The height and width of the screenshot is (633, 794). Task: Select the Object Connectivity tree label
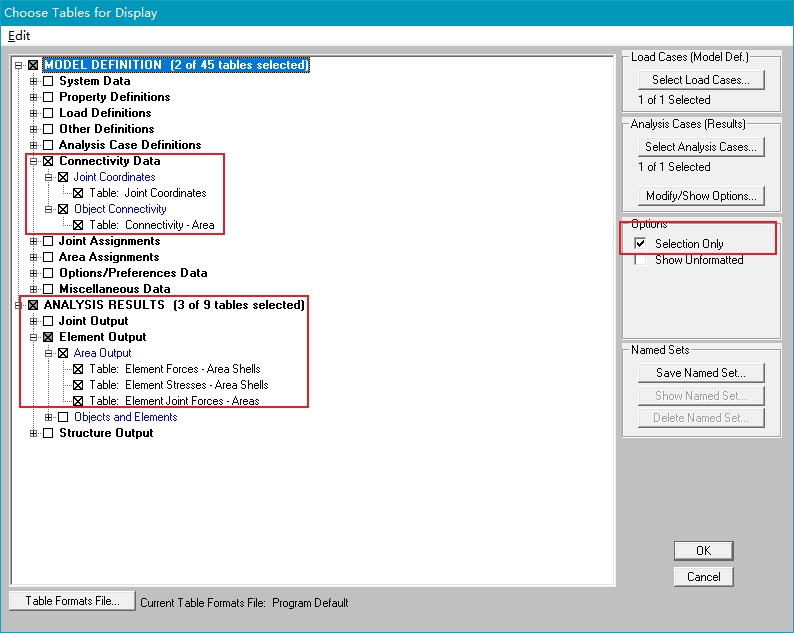tap(120, 209)
